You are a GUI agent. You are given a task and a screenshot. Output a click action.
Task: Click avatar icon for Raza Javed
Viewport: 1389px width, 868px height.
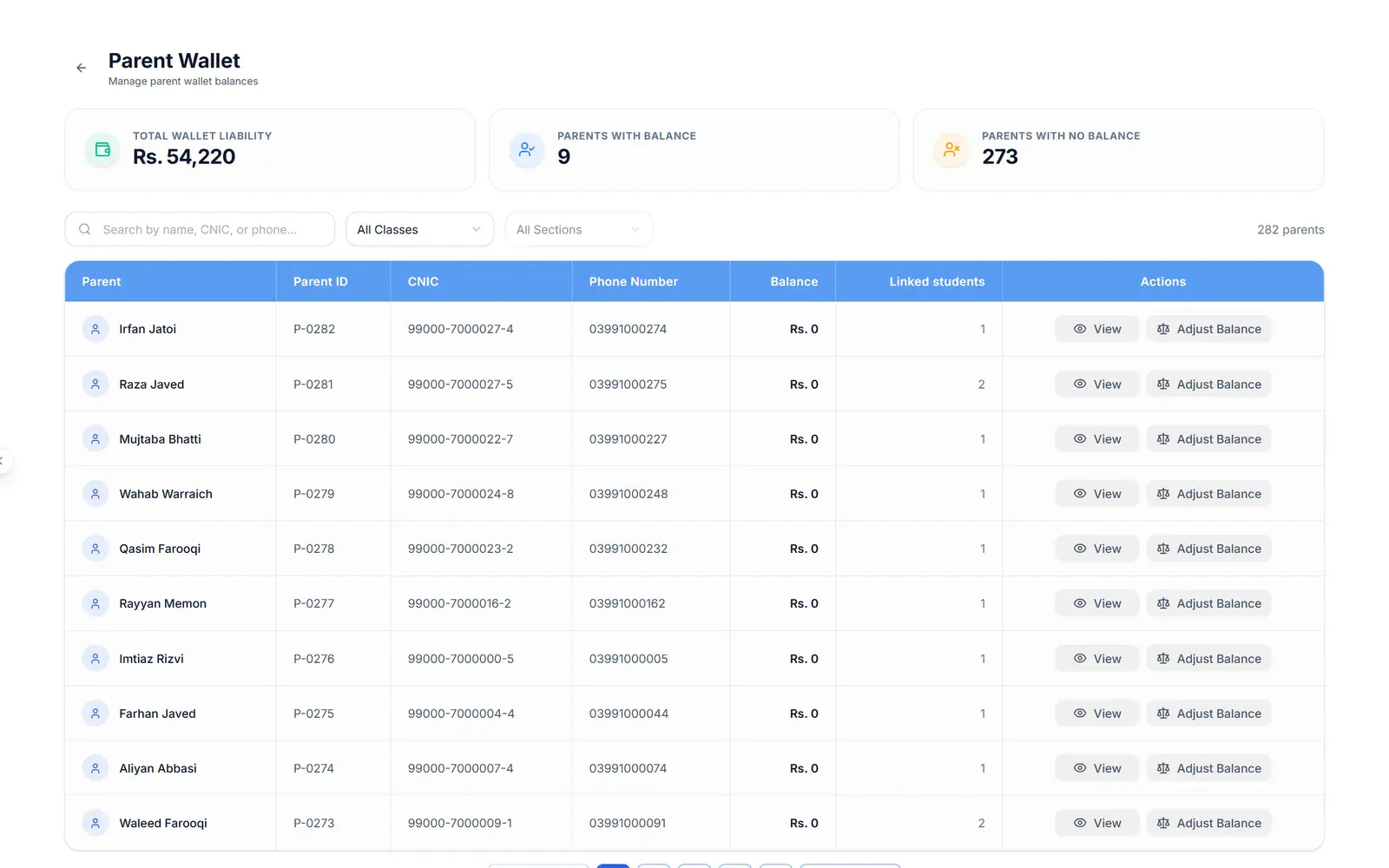pos(95,384)
